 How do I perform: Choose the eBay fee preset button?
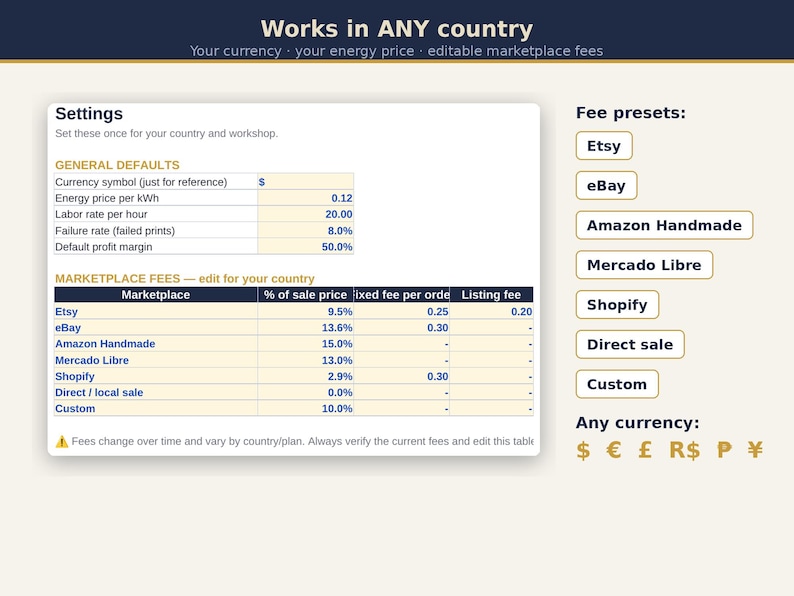pos(606,185)
